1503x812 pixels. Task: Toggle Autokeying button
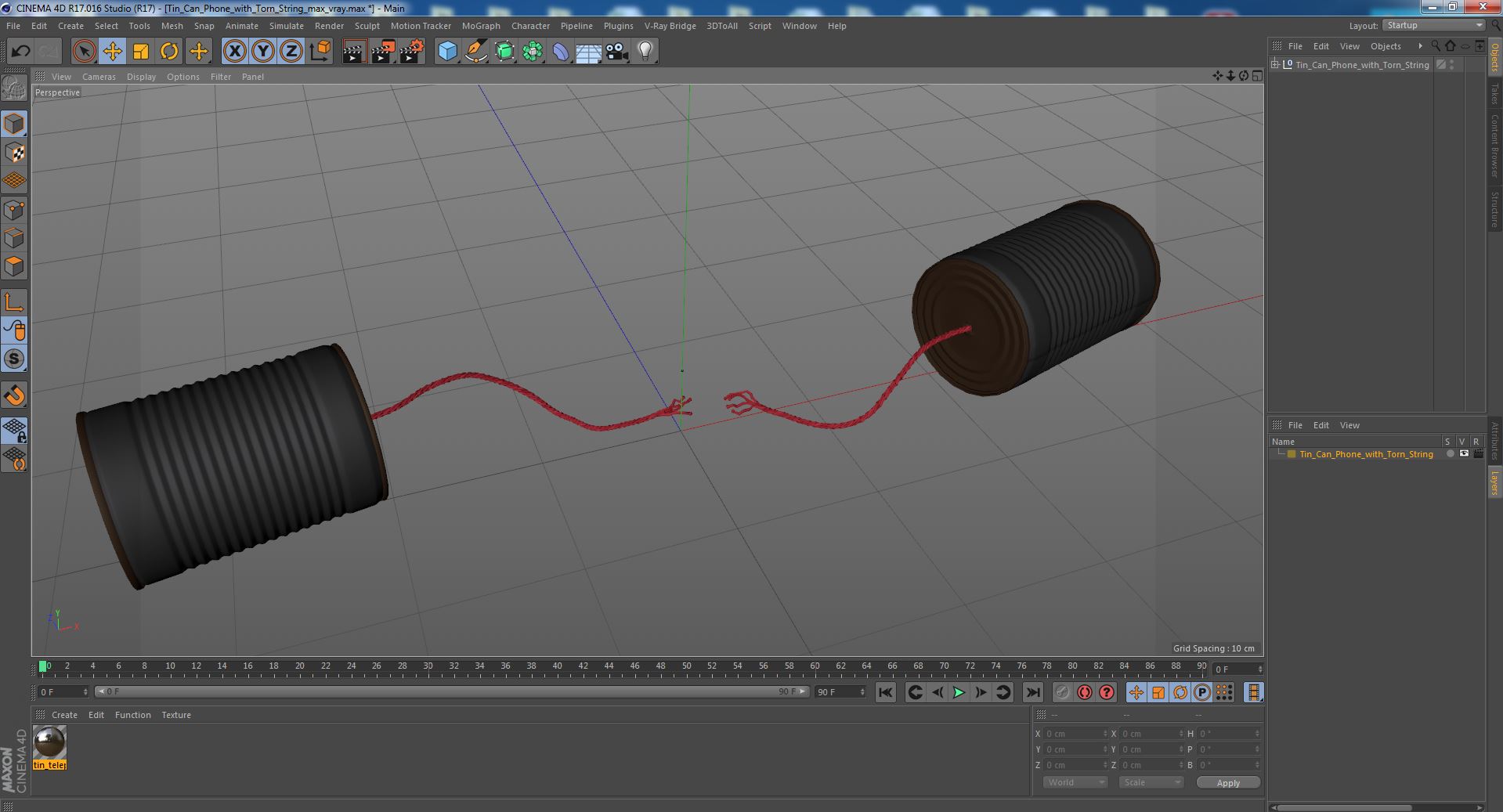tap(1084, 692)
